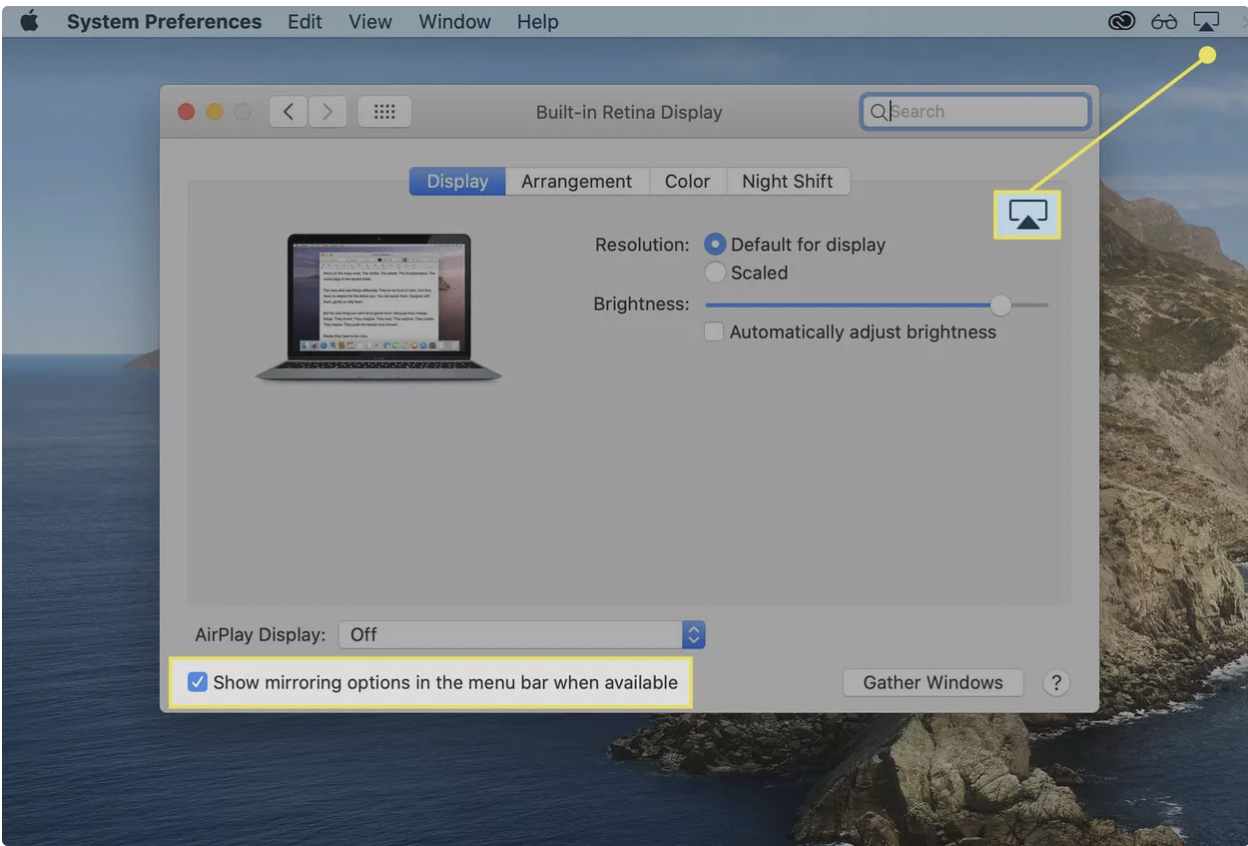Viewport: 1248px width, 846px height.
Task: Choose Default for display resolution
Action: [716, 244]
